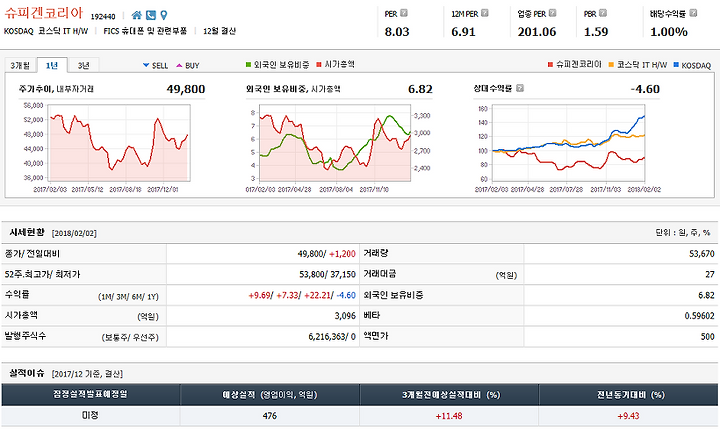Click the 시세현황 section heading
Screen dimensions: 720x430
tap(27, 232)
